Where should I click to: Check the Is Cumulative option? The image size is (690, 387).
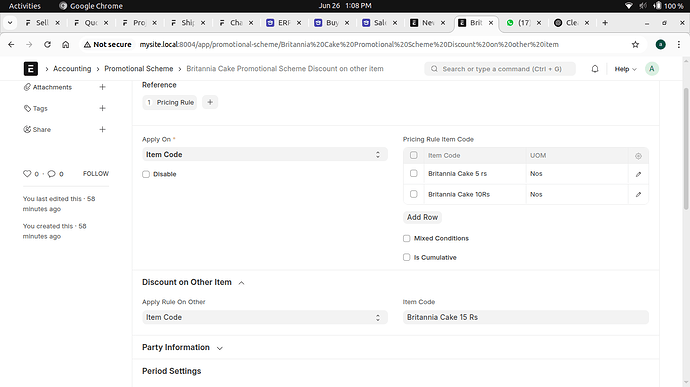(407, 257)
